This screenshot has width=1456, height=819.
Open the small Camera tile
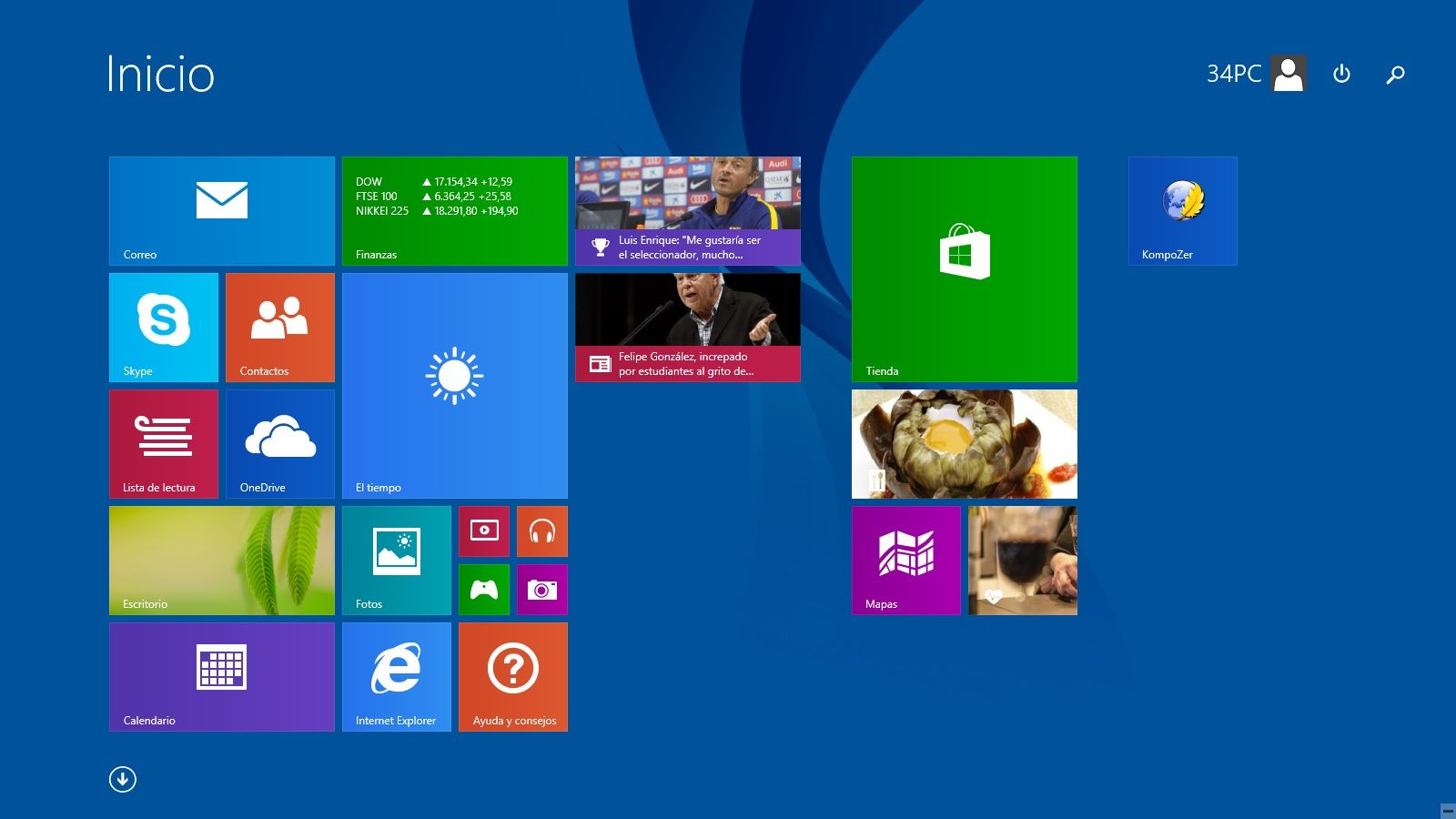[541, 589]
